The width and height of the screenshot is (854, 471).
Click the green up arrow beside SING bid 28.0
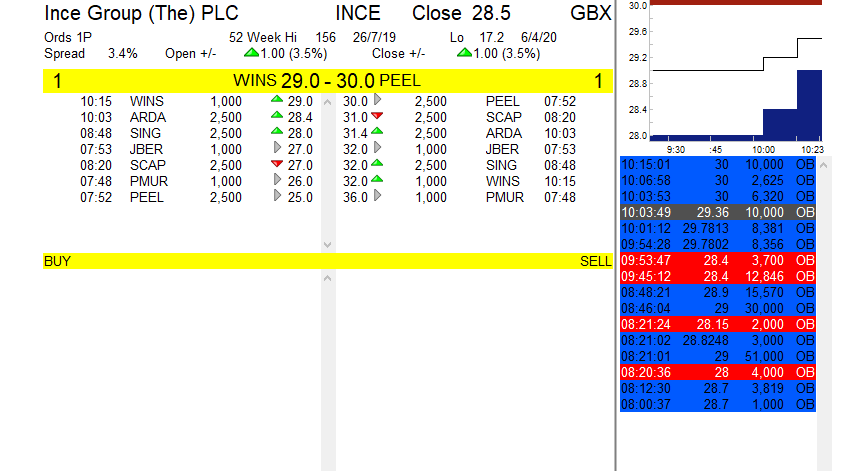click(x=277, y=131)
